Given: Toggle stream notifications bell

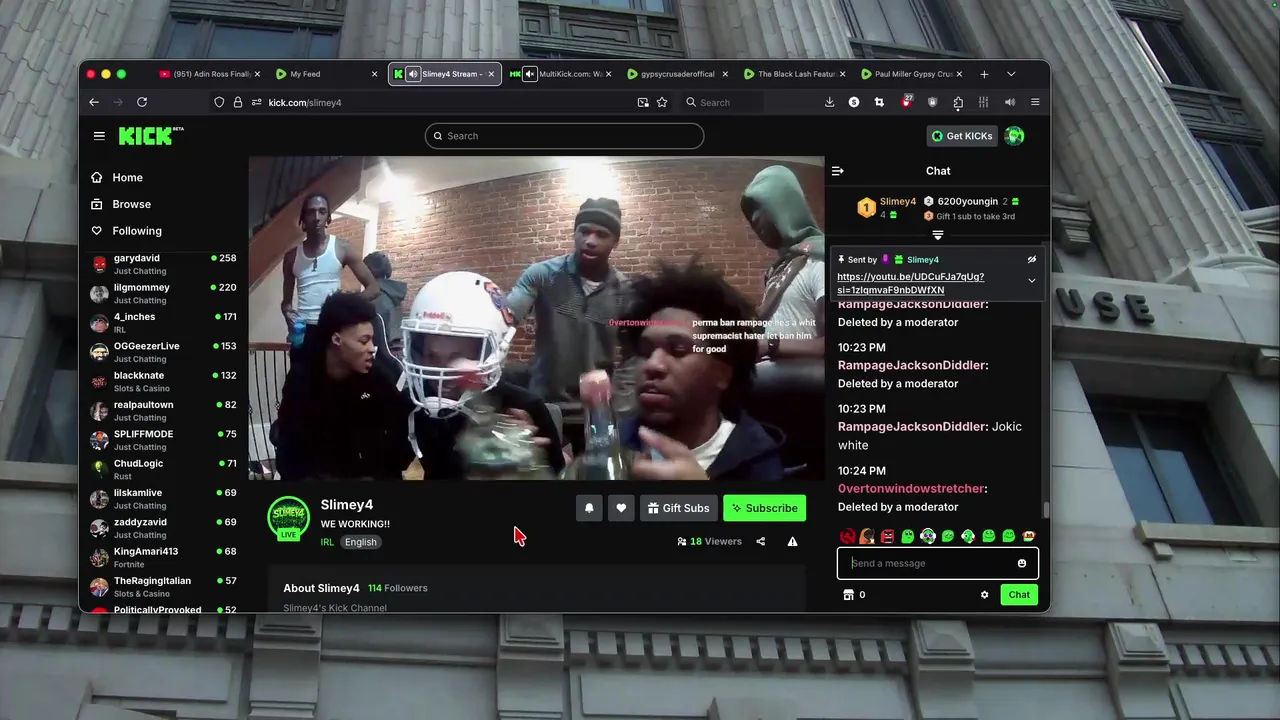Looking at the screenshot, I should [x=589, y=508].
